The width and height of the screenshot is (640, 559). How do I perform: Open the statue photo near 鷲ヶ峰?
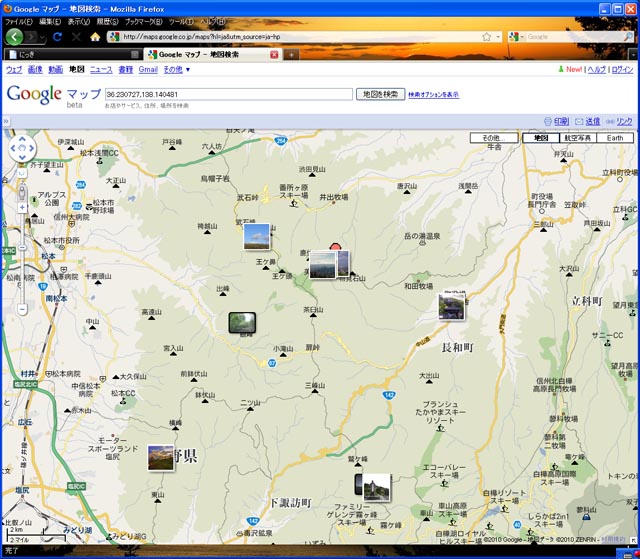coord(377,487)
